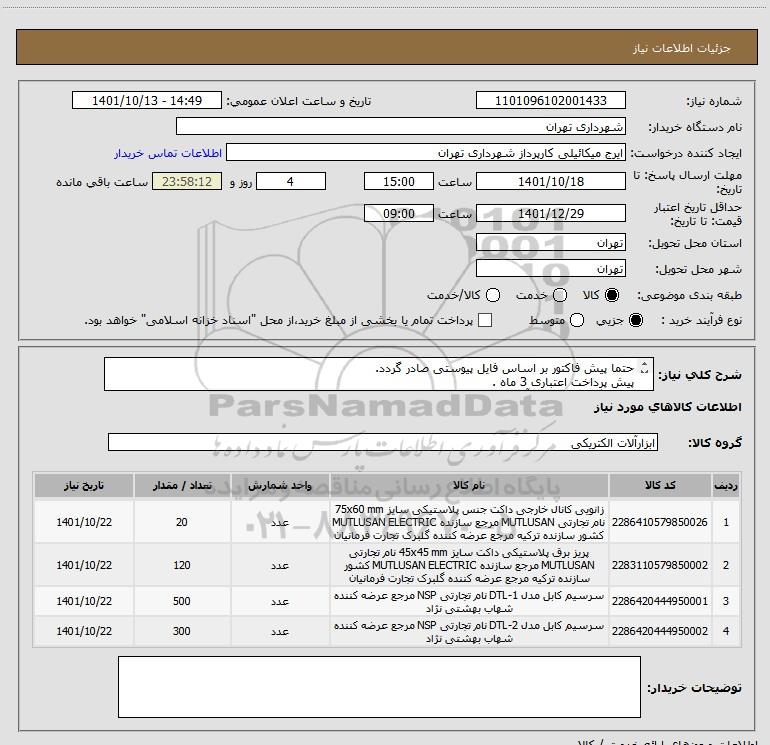Image resolution: width=770 pixels, height=745 pixels.
Task: Click the validity time field 09:00
Action: tap(399, 213)
